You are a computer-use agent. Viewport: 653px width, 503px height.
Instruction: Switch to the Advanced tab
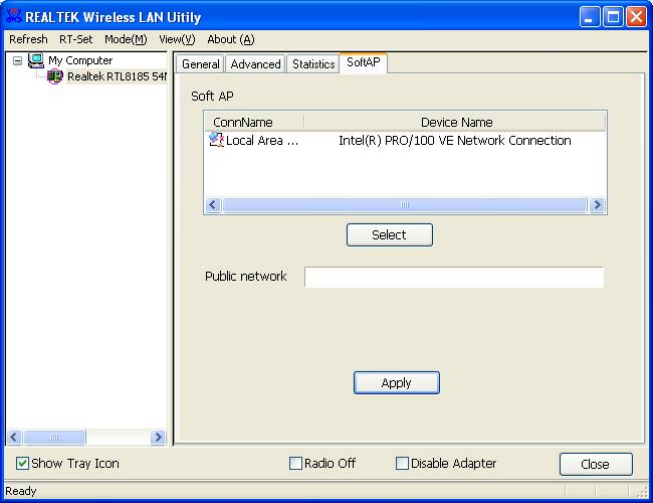click(x=255, y=64)
